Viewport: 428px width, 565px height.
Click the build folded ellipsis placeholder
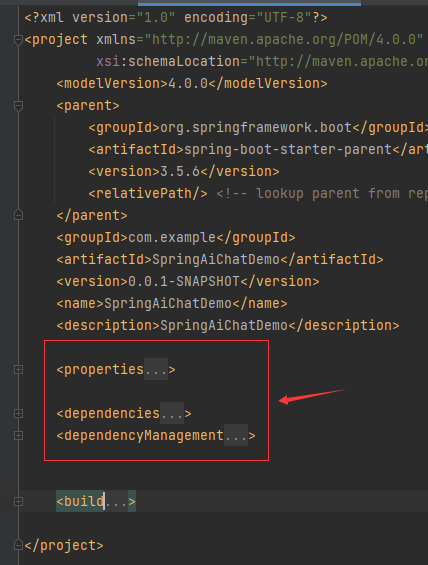(116, 502)
